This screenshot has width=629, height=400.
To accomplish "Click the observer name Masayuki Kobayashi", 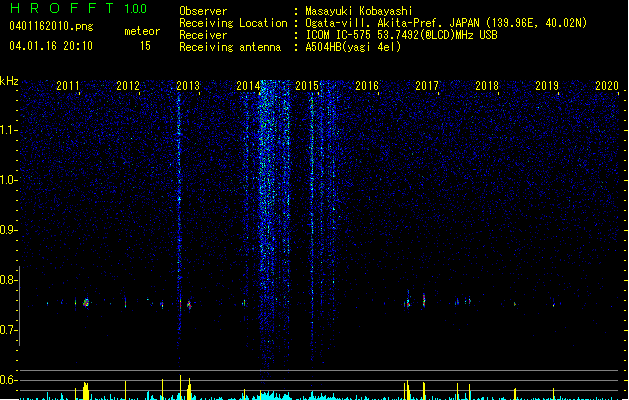I will (x=359, y=11).
